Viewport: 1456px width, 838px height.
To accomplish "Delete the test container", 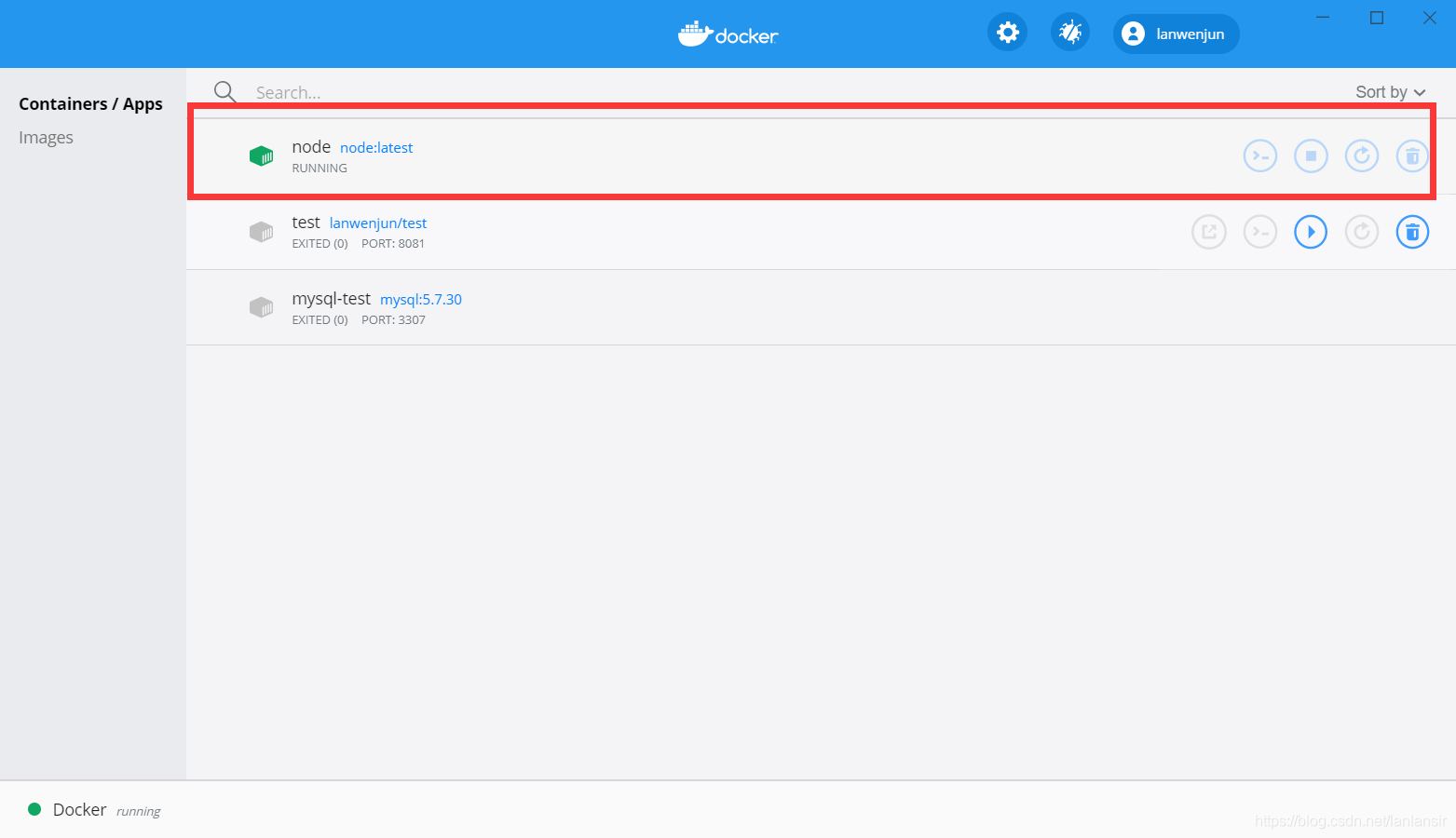I will coord(1412,232).
